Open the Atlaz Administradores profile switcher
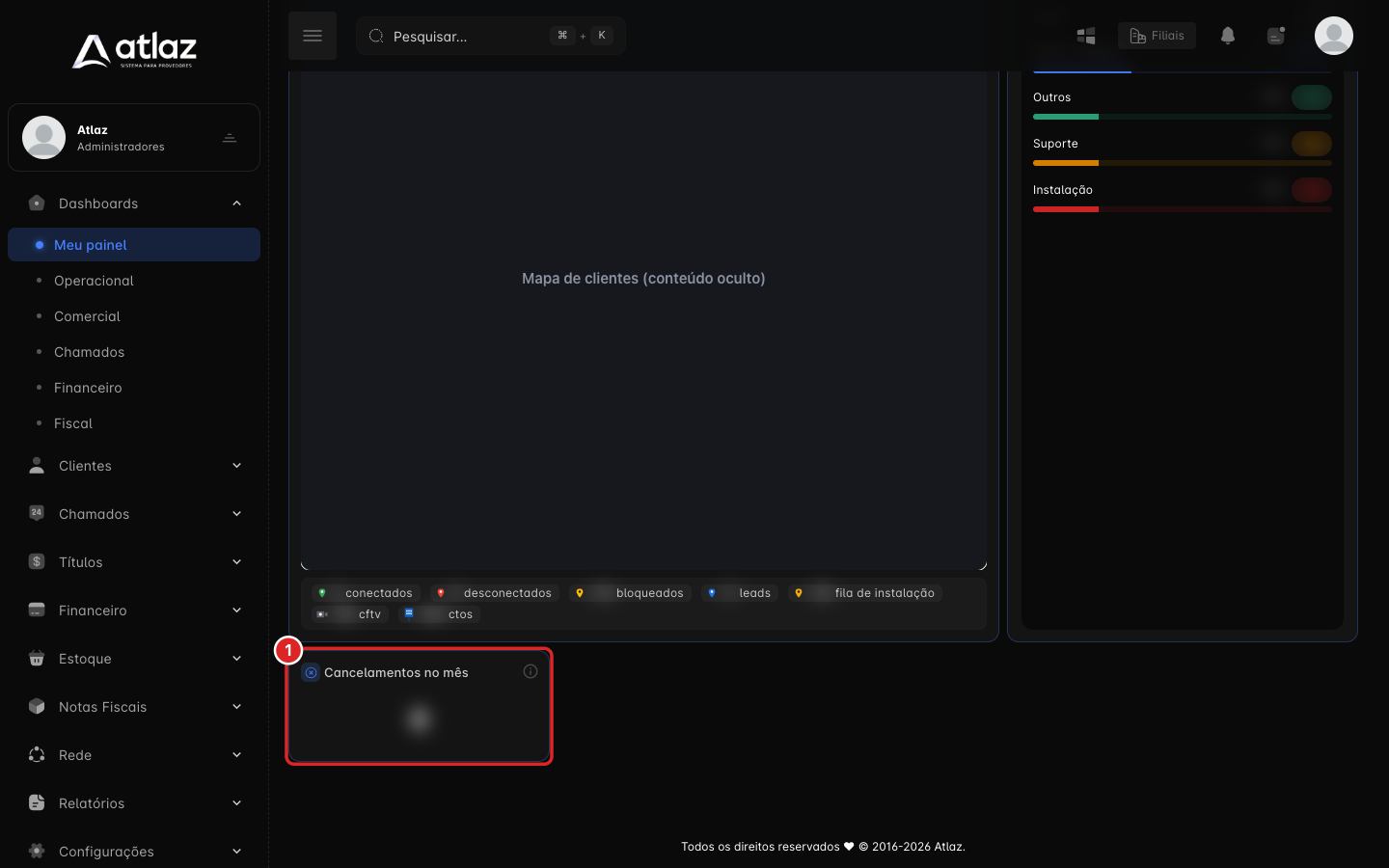 (134, 138)
